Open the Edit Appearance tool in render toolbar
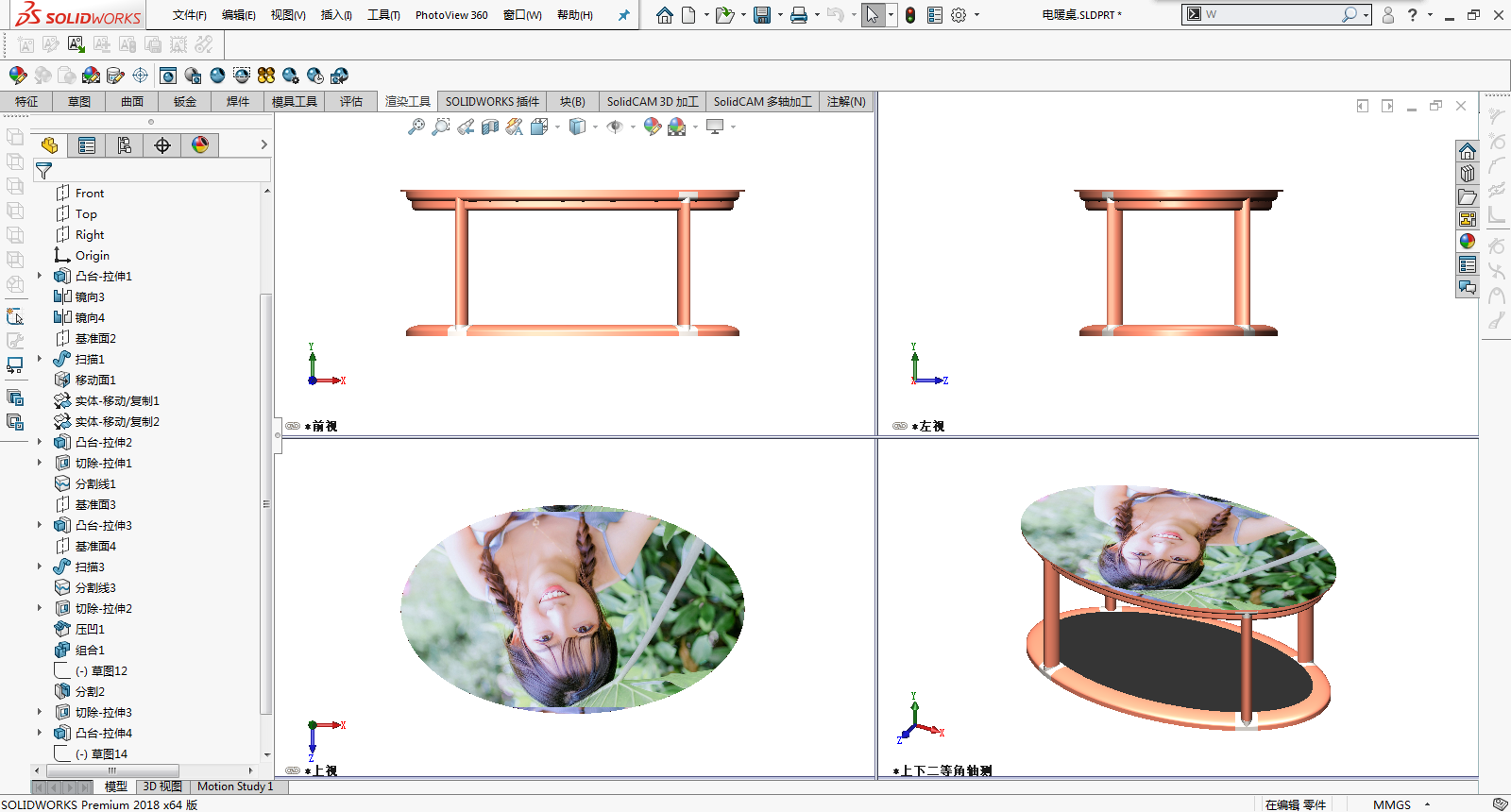This screenshot has height=812, width=1511. pyautogui.click(x=17, y=76)
